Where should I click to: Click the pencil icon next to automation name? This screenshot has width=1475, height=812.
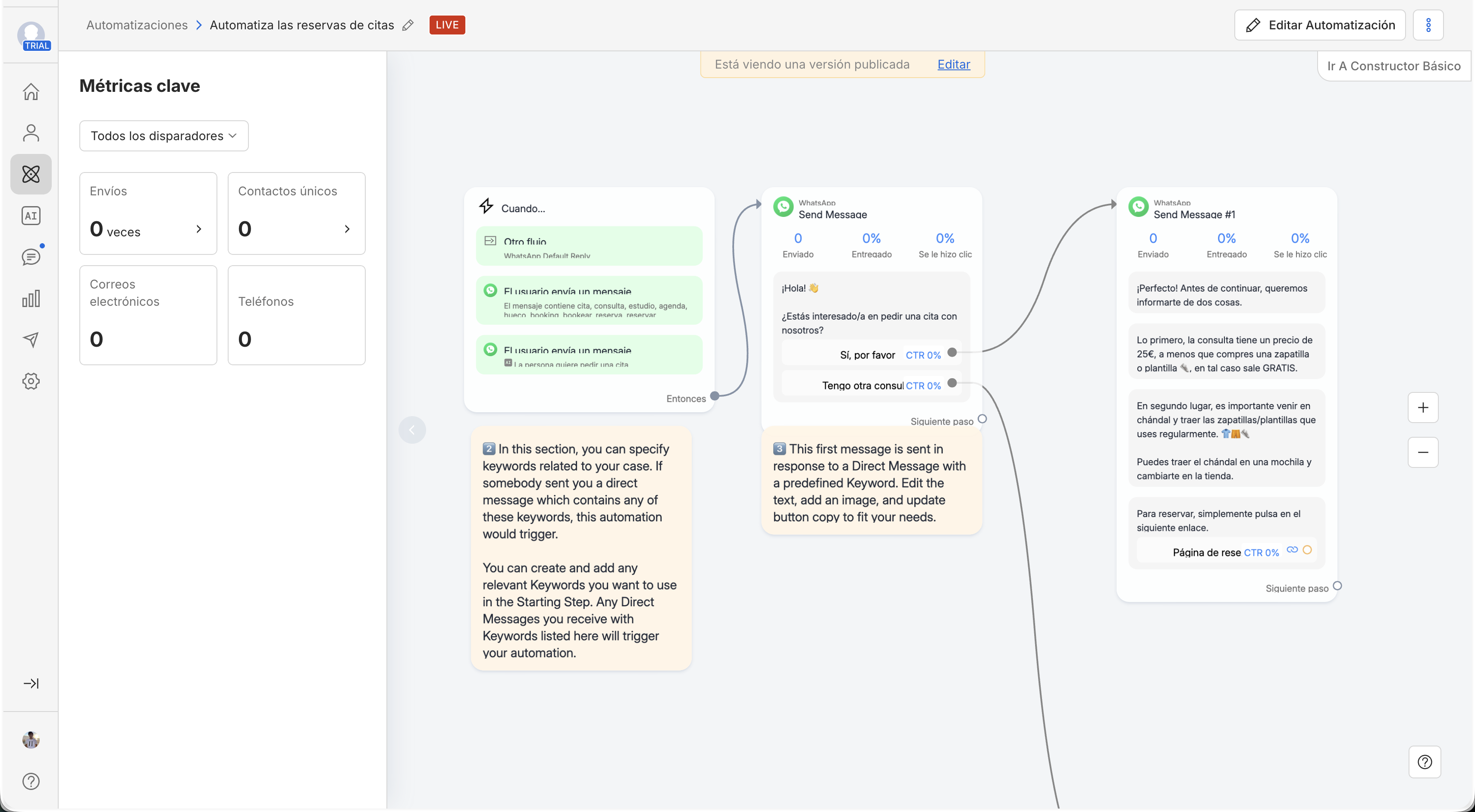click(408, 25)
